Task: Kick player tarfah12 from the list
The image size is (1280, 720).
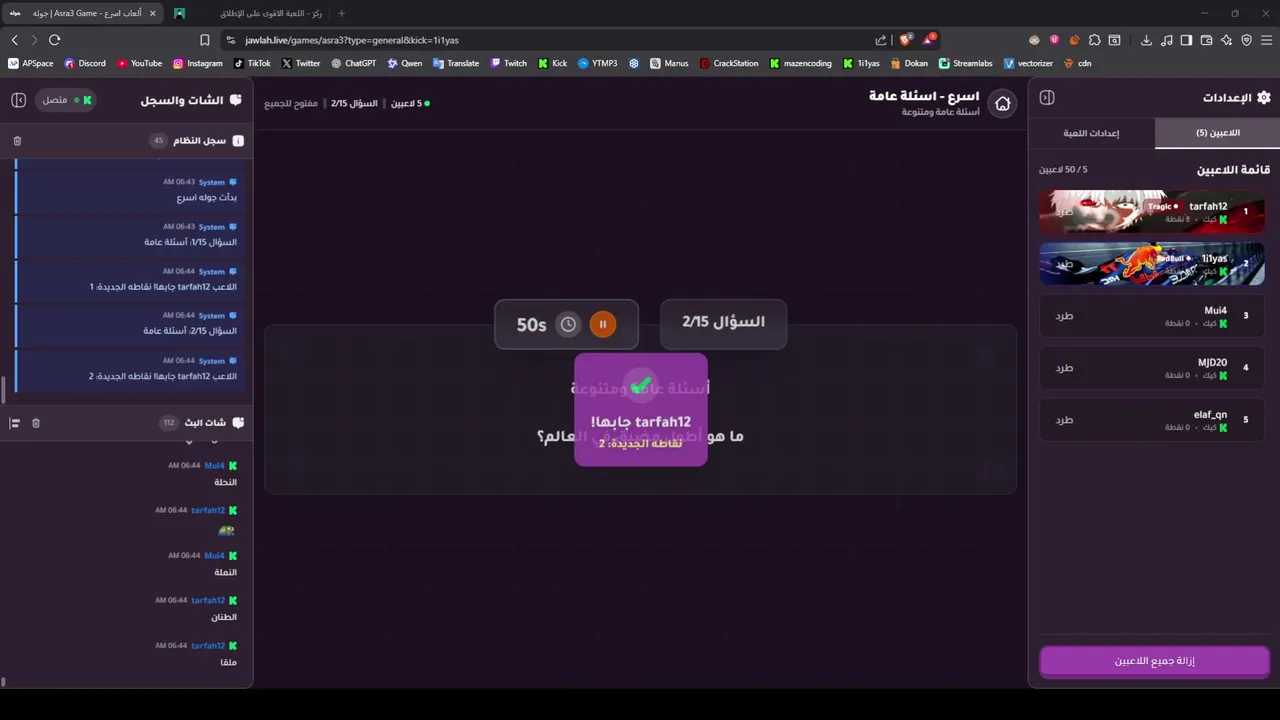Action: pyautogui.click(x=1064, y=212)
